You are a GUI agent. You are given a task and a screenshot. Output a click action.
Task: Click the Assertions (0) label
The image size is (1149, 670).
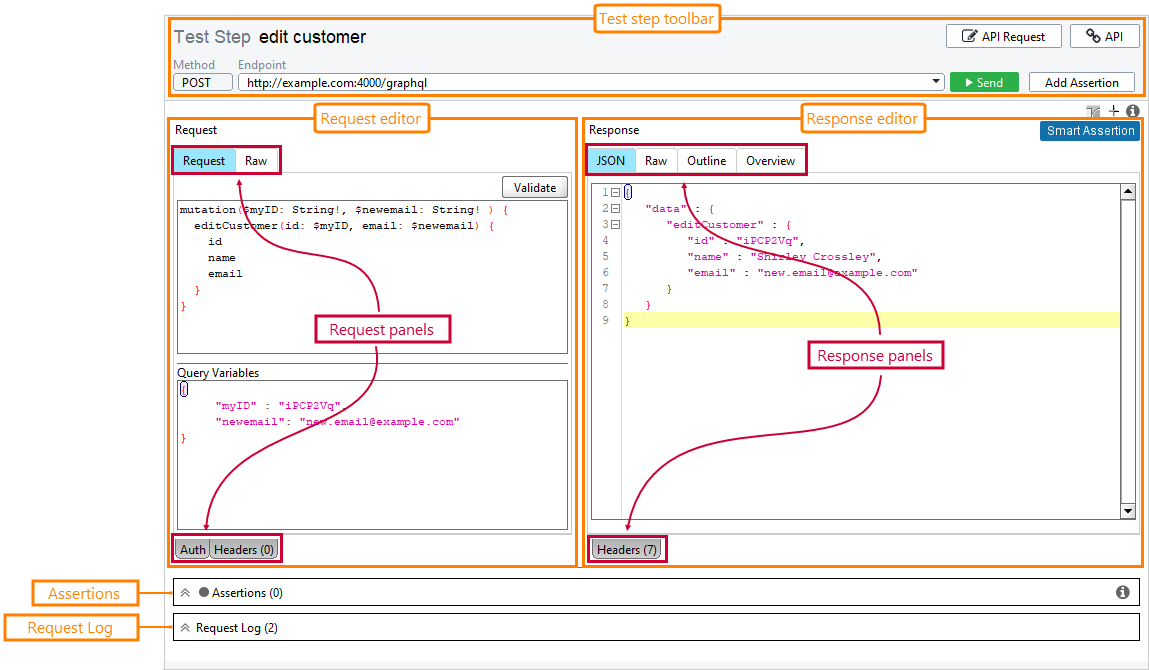247,592
